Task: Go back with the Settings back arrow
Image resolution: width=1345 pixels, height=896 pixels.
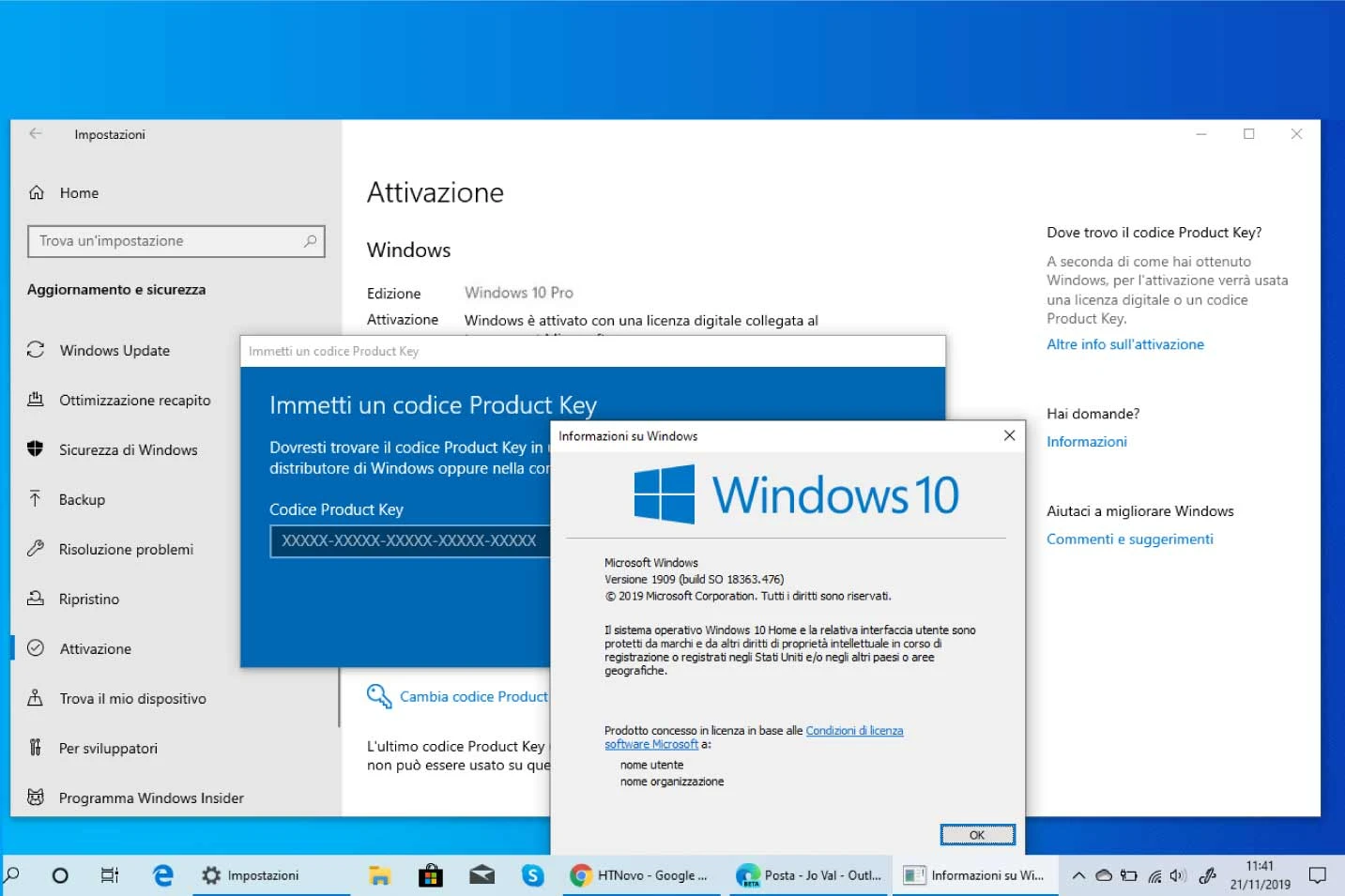Action: pos(36,134)
